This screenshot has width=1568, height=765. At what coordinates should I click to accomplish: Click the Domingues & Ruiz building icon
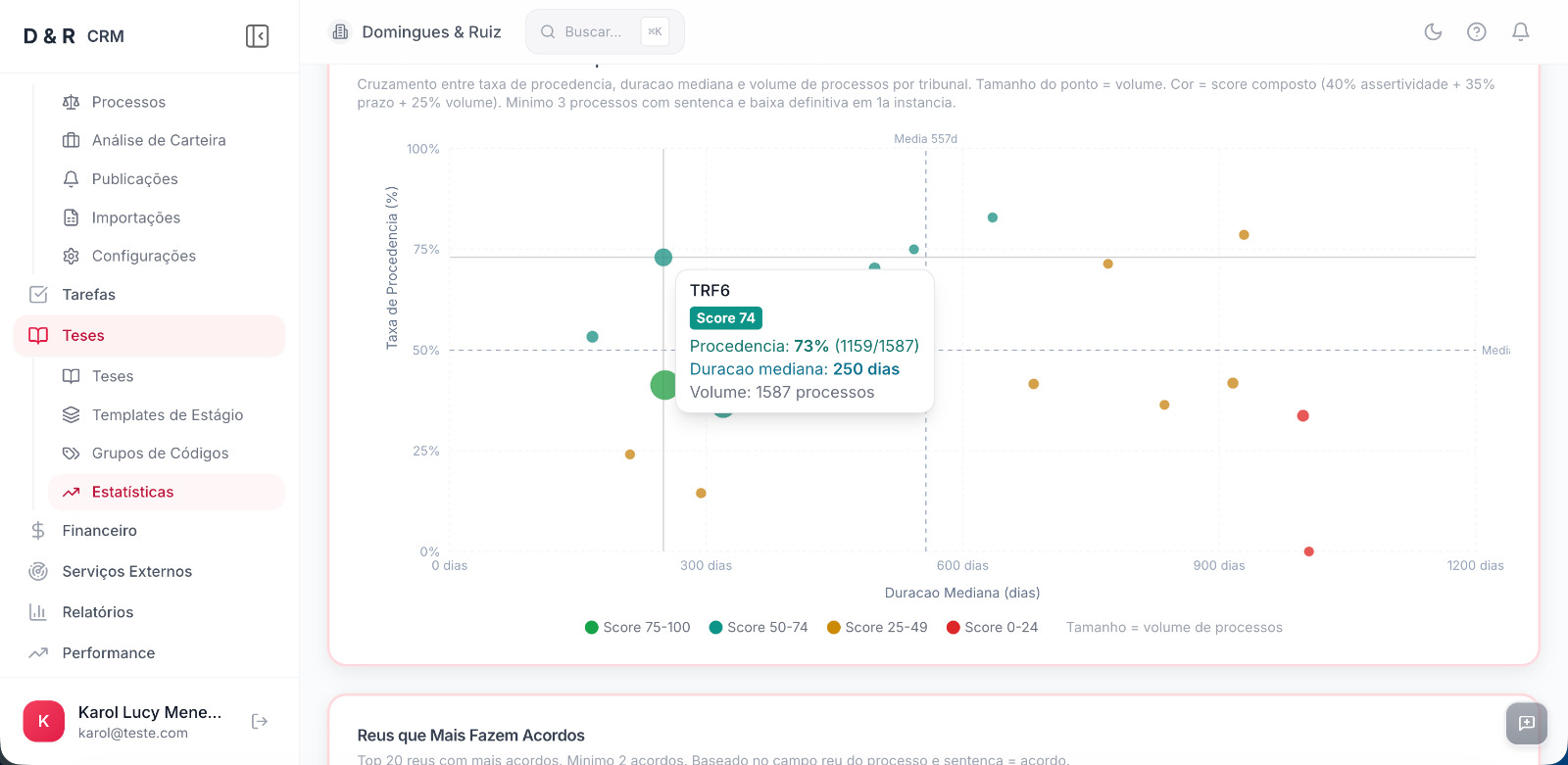340,31
